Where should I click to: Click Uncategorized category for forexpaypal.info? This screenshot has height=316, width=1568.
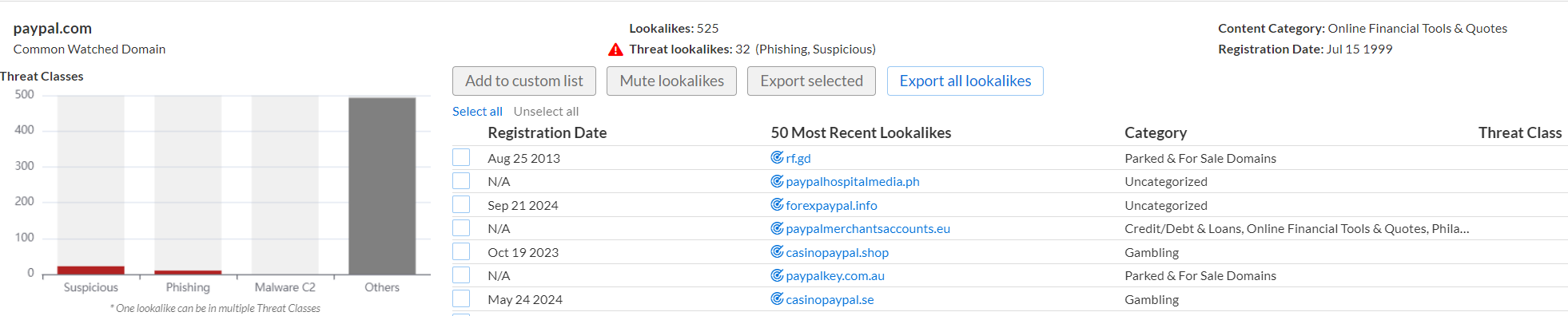pos(1166,205)
